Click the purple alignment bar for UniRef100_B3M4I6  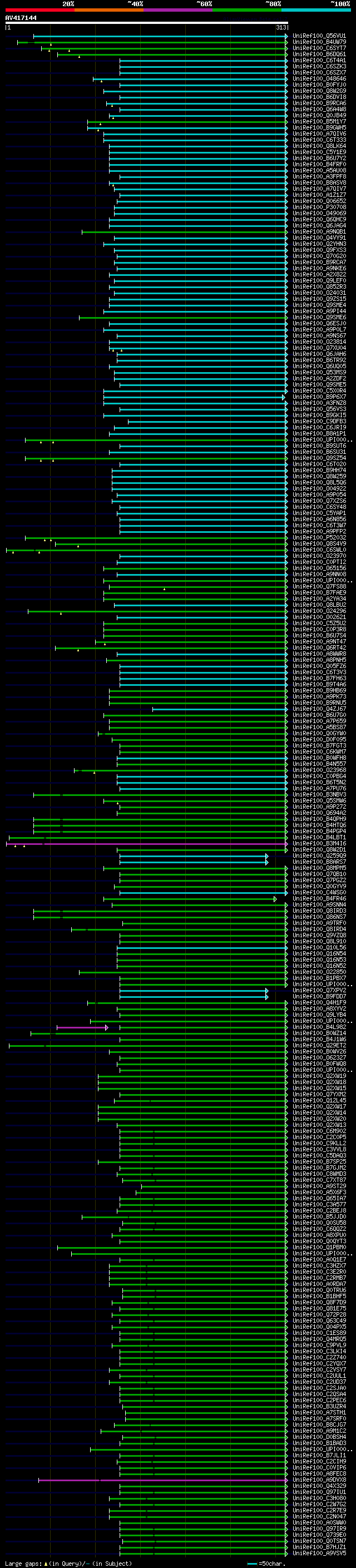pos(147,844)
